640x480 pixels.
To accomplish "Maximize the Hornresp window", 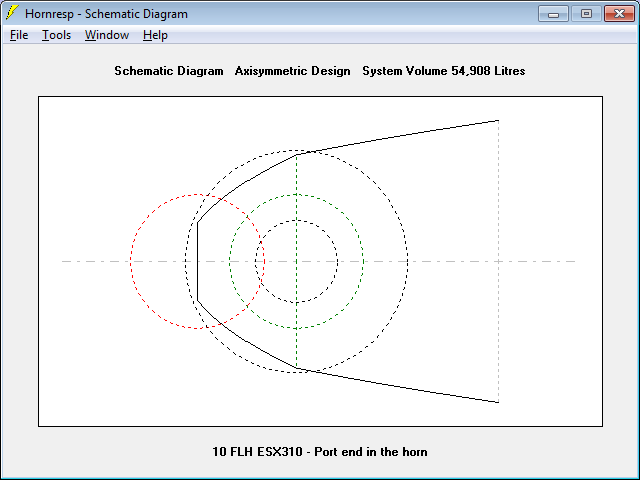I will pyautogui.click(x=586, y=13).
